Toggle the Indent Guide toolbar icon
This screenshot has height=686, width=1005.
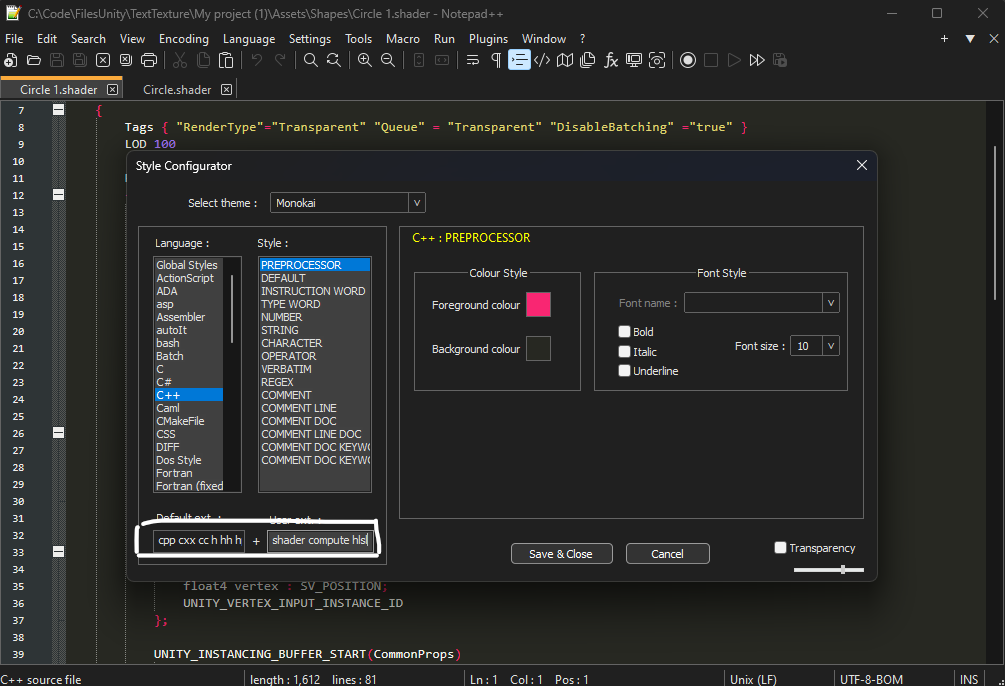click(519, 60)
